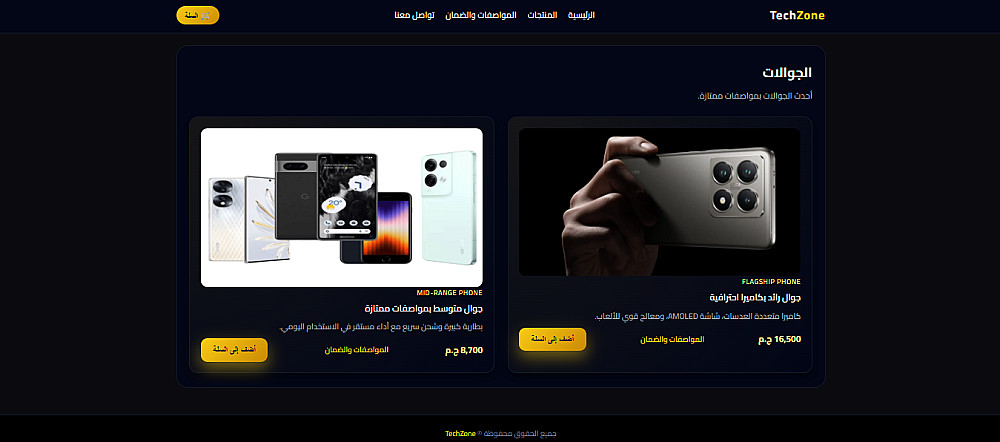Viewport: 1000px width, 442px height.
Task: Click the الجوالات section heading
Action: click(787, 72)
